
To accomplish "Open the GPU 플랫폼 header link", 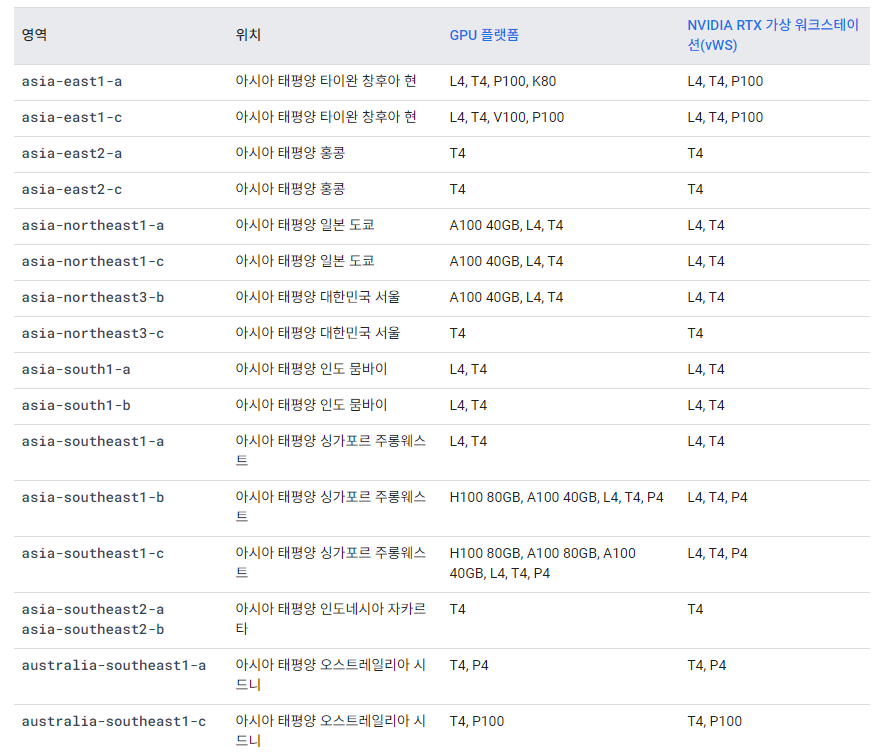I will pos(484,35).
